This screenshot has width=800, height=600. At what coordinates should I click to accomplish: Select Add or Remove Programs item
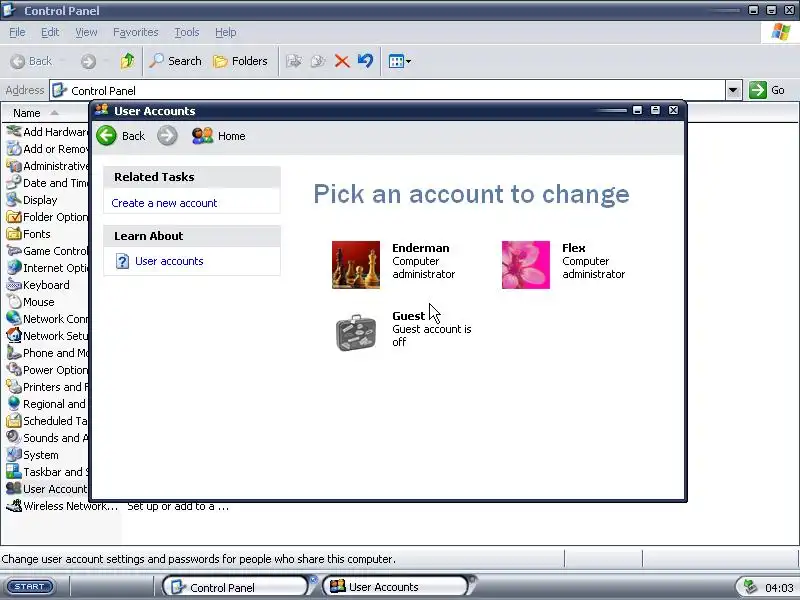tap(47, 149)
